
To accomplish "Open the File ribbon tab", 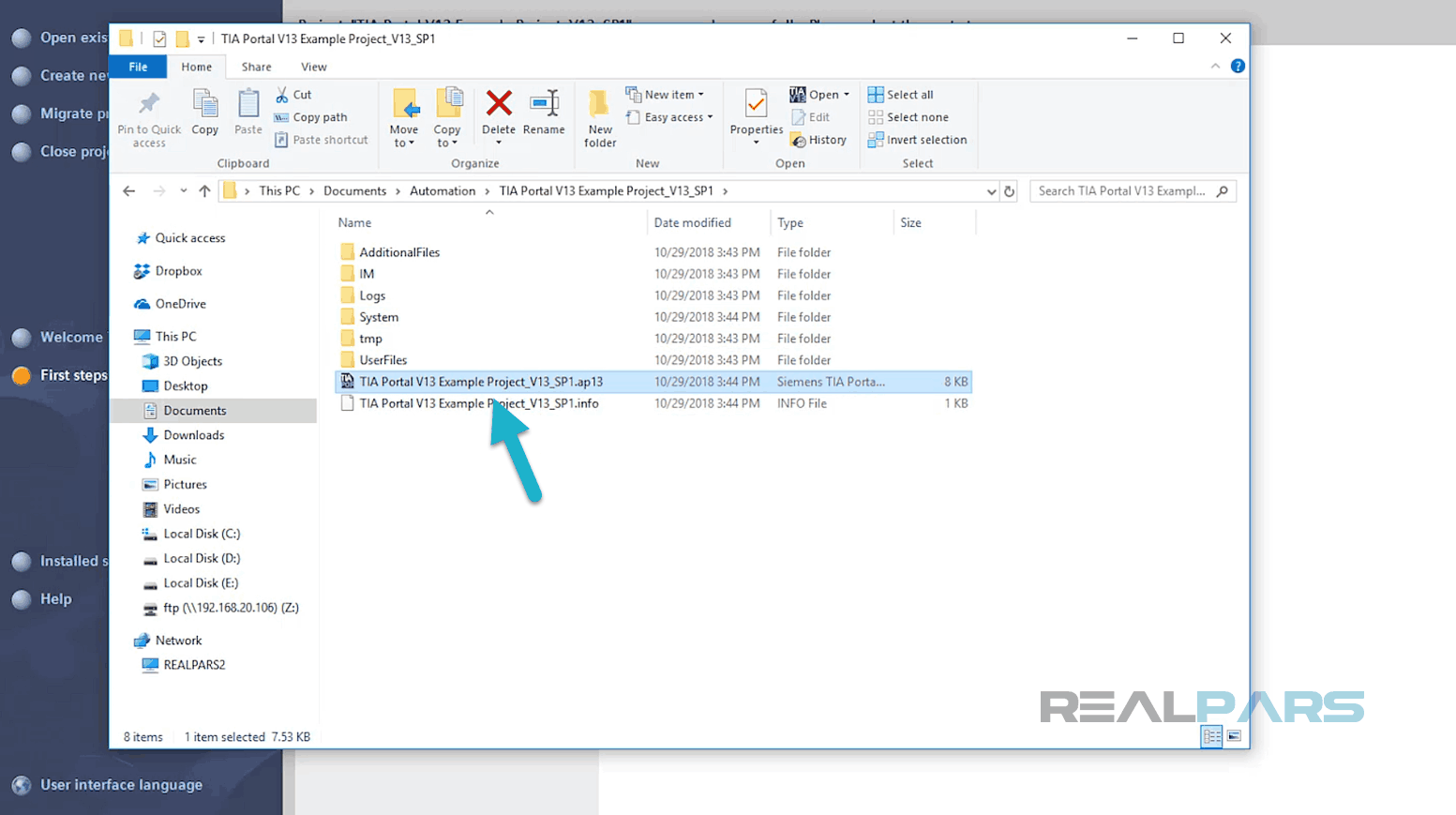I will (138, 67).
